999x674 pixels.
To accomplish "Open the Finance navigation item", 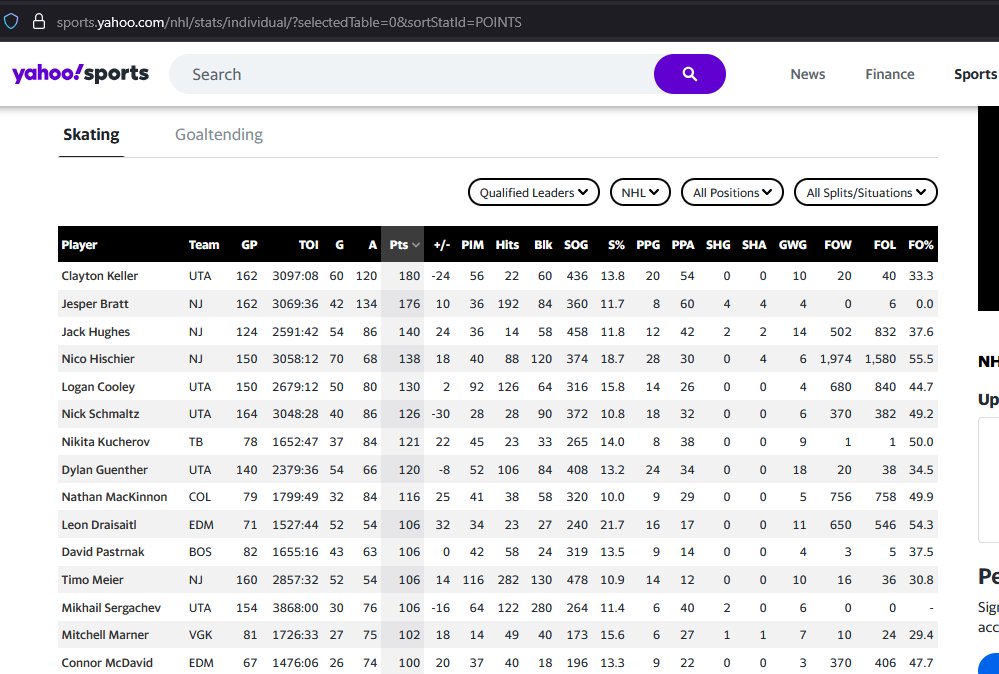I will pyautogui.click(x=889, y=74).
